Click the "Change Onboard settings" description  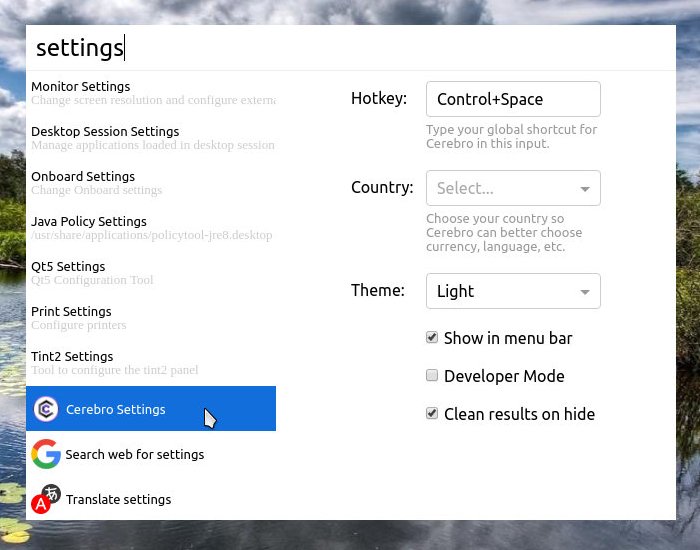[96, 190]
